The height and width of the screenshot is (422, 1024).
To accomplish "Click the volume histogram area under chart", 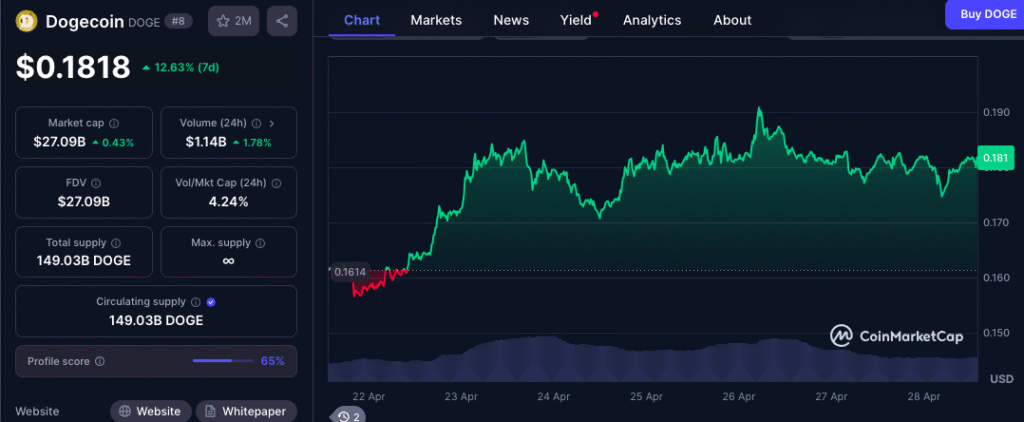I will point(653,361).
